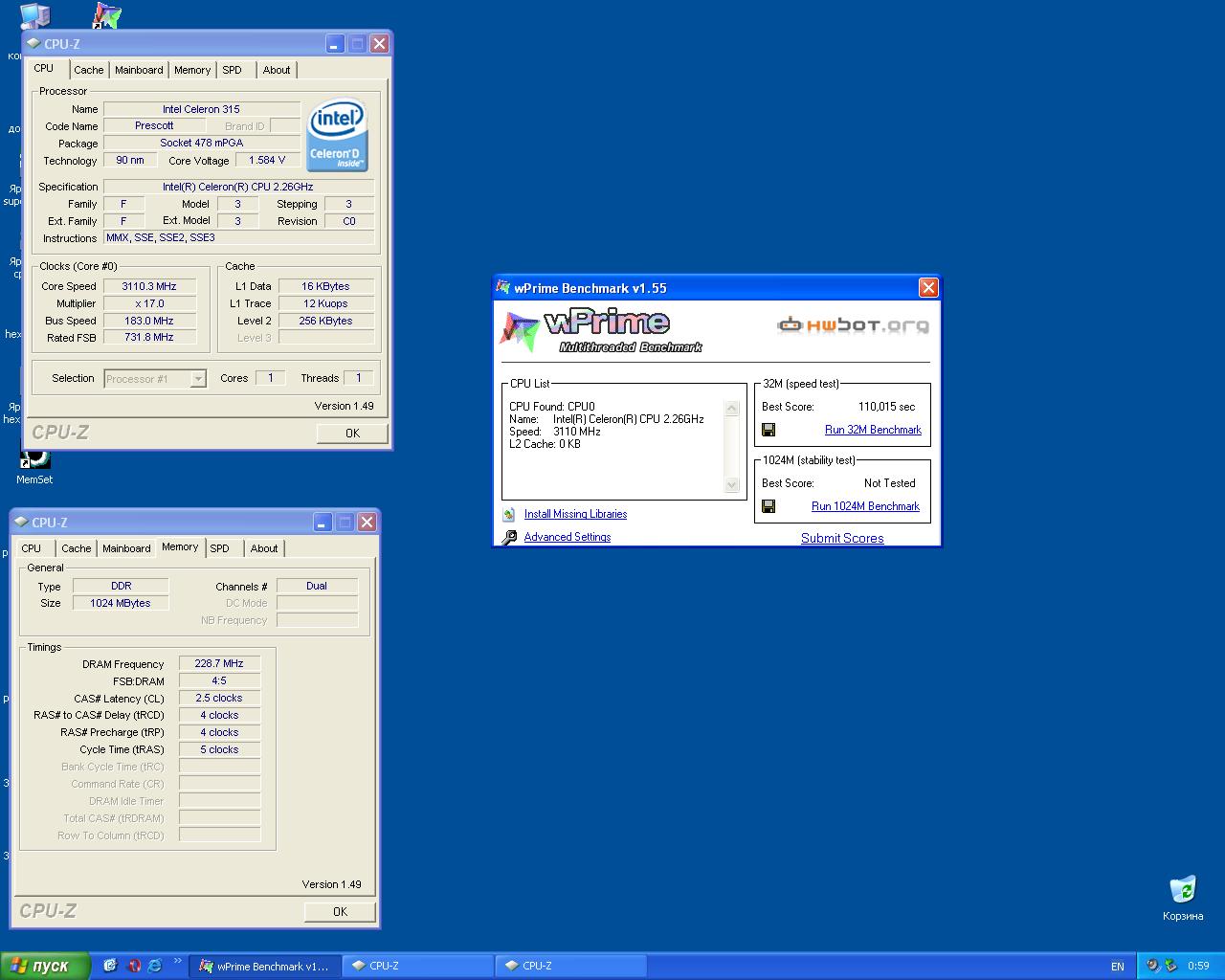
Task: Click the Multiplier value x 17.0
Action: [x=149, y=303]
